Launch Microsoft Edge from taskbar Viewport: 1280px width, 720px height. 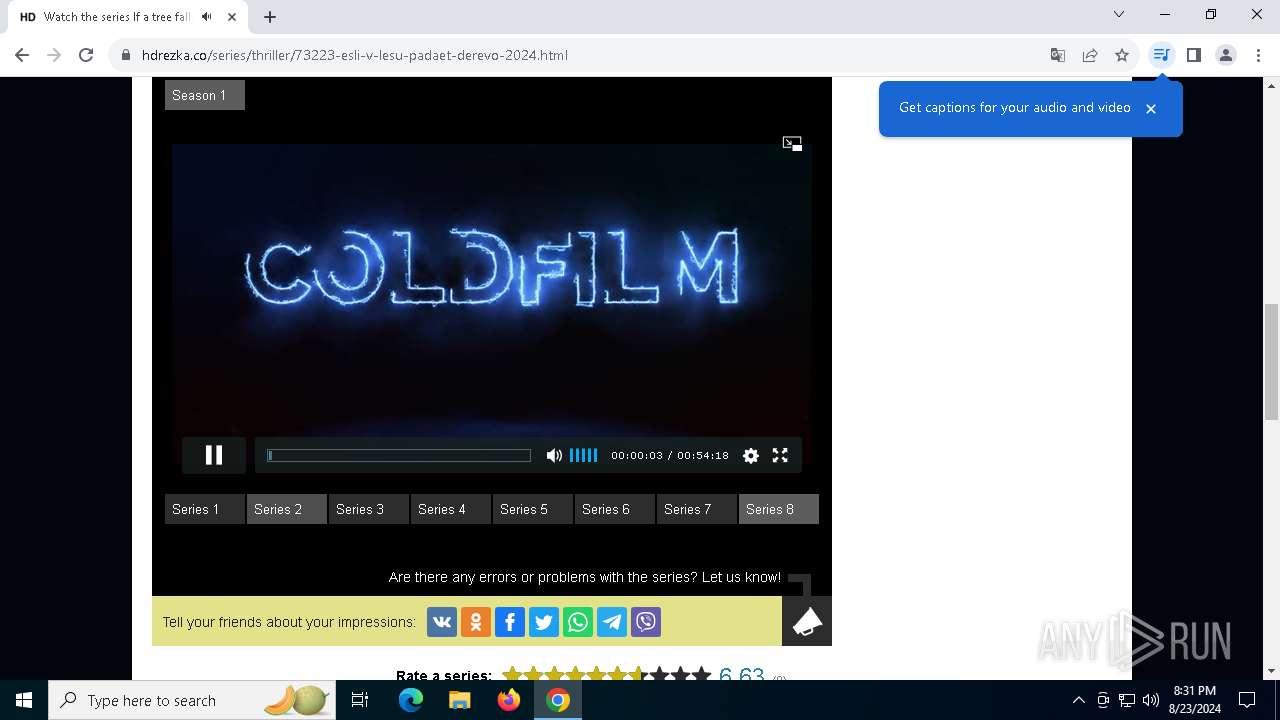point(411,700)
